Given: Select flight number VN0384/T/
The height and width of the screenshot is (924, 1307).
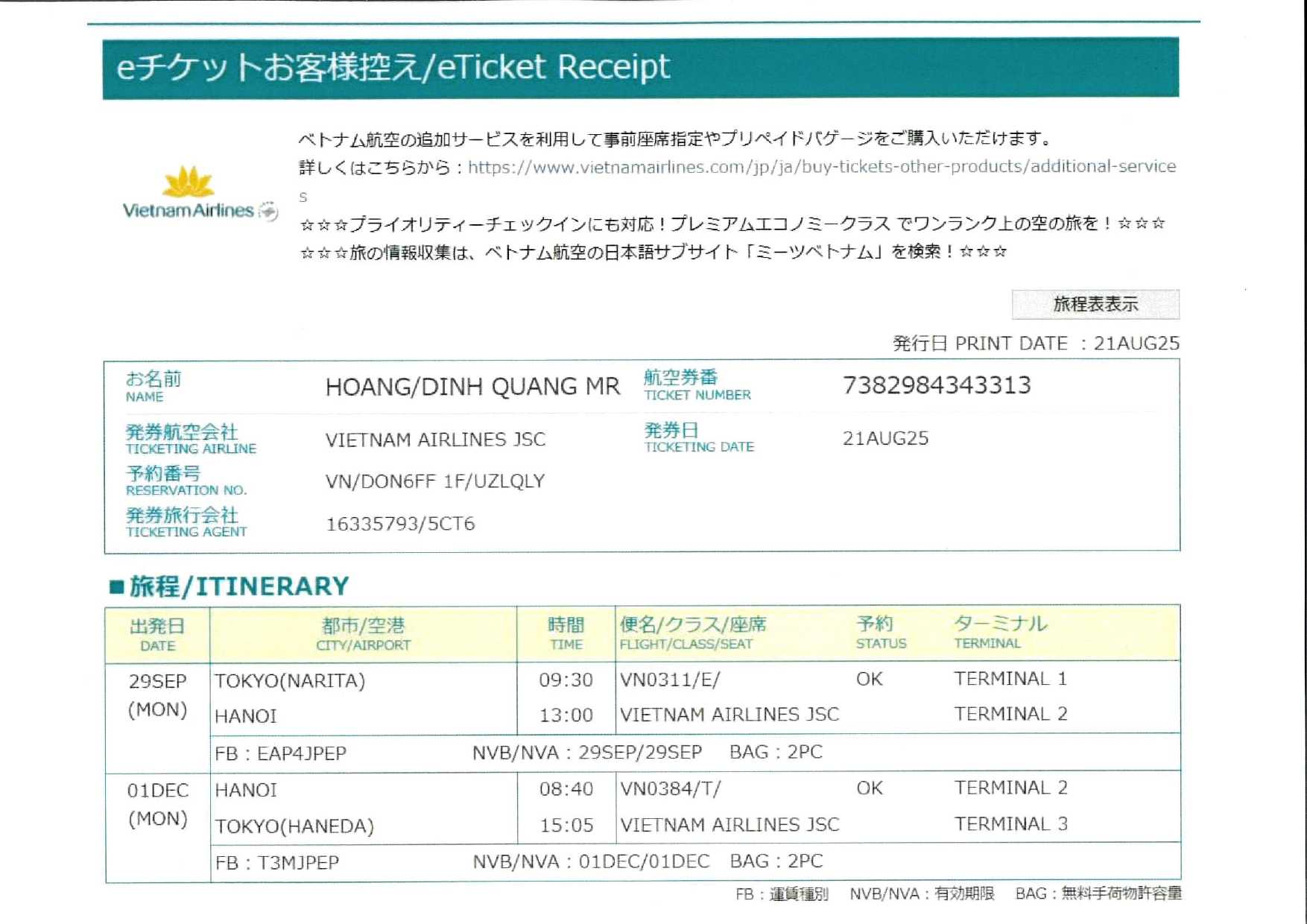Looking at the screenshot, I should tap(669, 788).
